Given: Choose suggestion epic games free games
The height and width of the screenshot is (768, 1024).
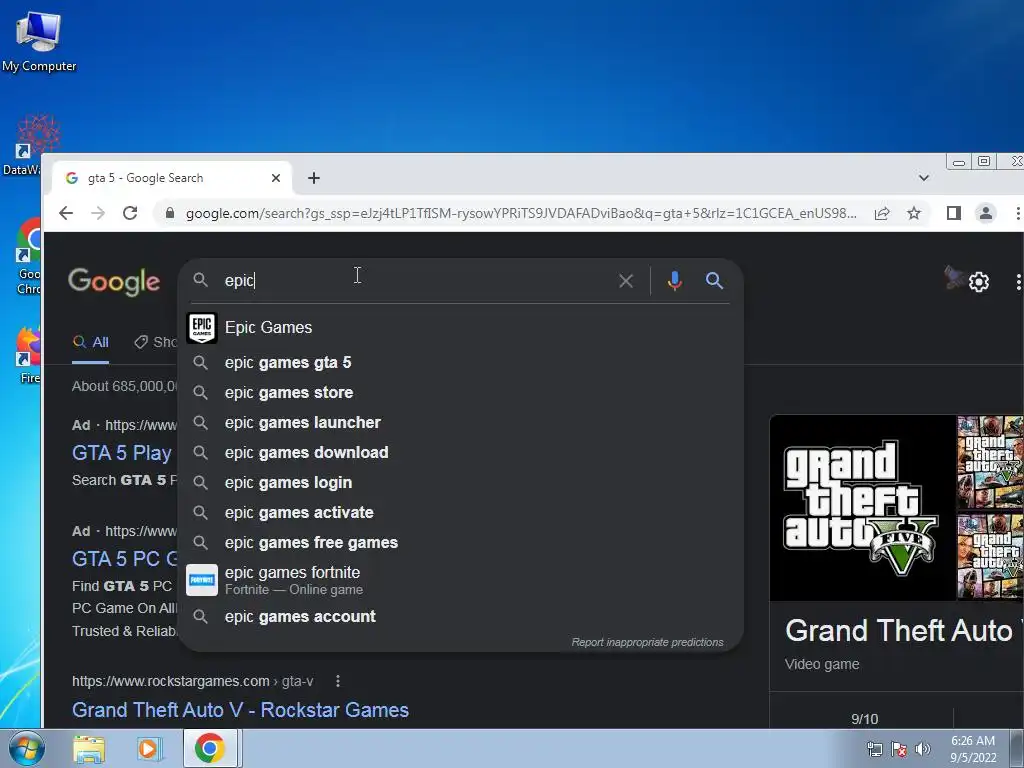Looking at the screenshot, I should coord(460,543).
